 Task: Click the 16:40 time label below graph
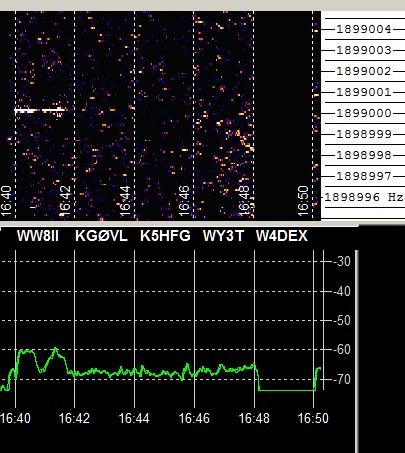coord(15,418)
